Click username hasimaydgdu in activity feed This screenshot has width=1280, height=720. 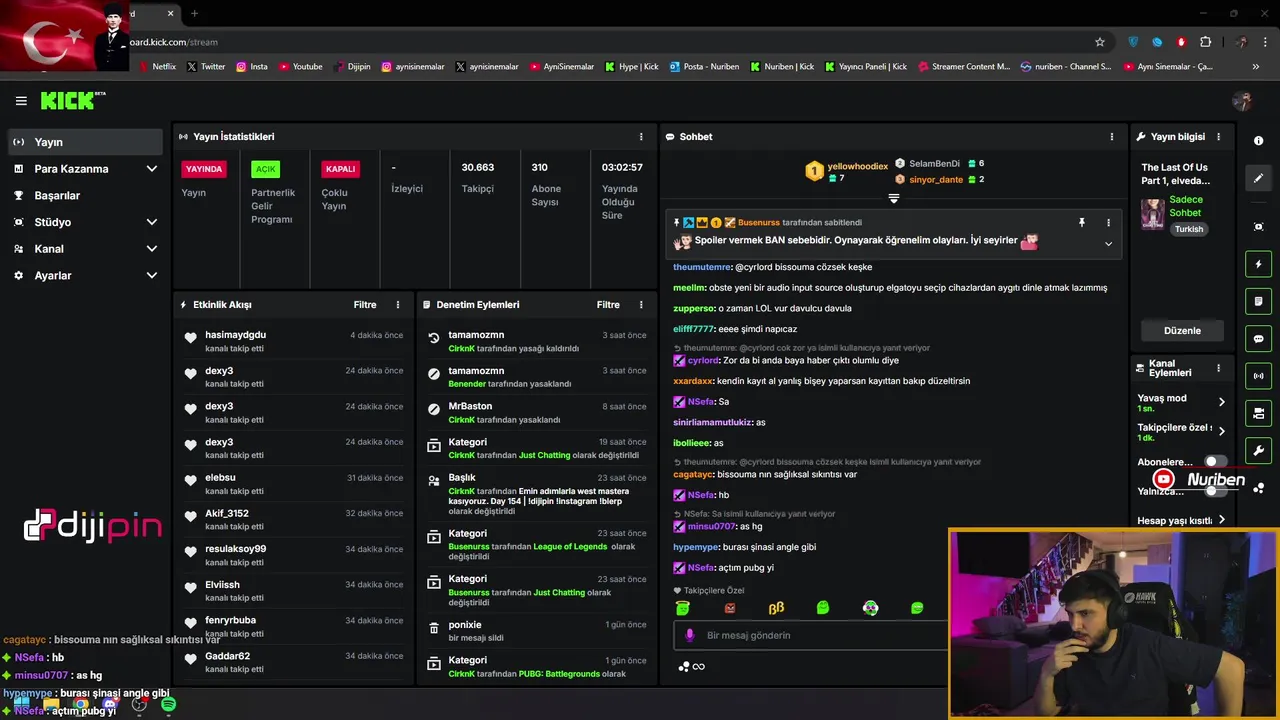click(x=235, y=335)
